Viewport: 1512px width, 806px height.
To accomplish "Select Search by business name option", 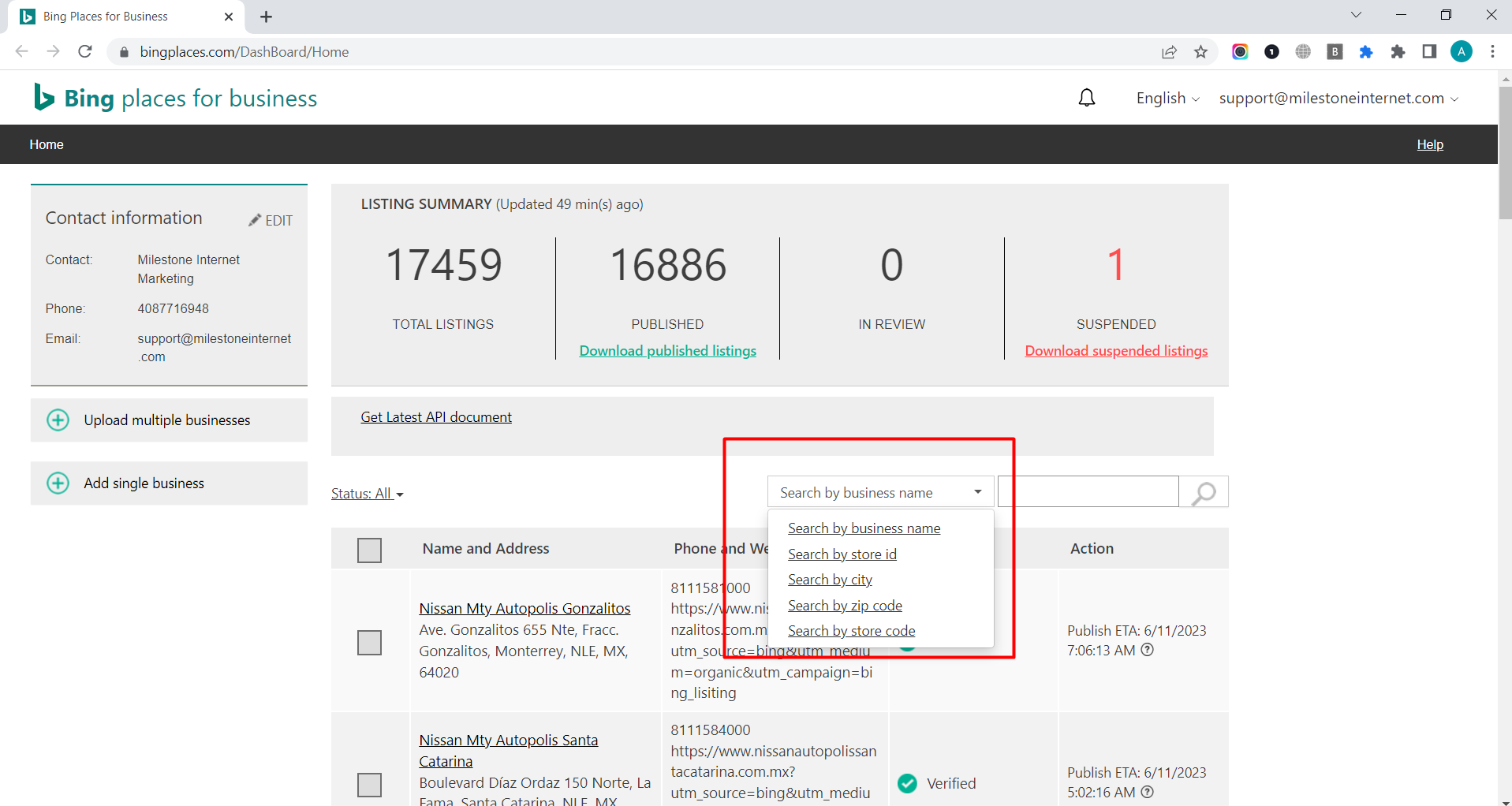I will pos(864,528).
